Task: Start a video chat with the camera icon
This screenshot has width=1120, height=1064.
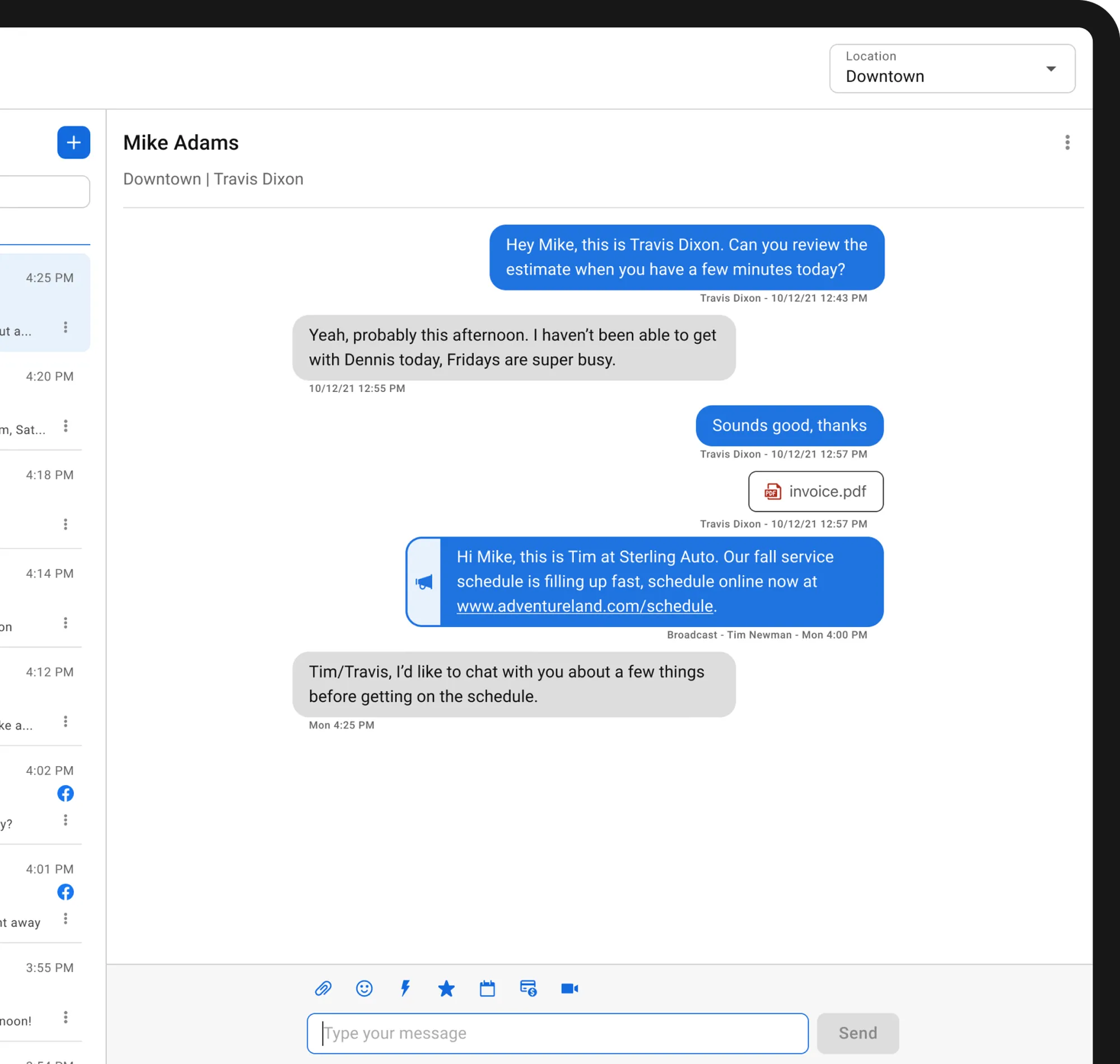Action: point(570,989)
